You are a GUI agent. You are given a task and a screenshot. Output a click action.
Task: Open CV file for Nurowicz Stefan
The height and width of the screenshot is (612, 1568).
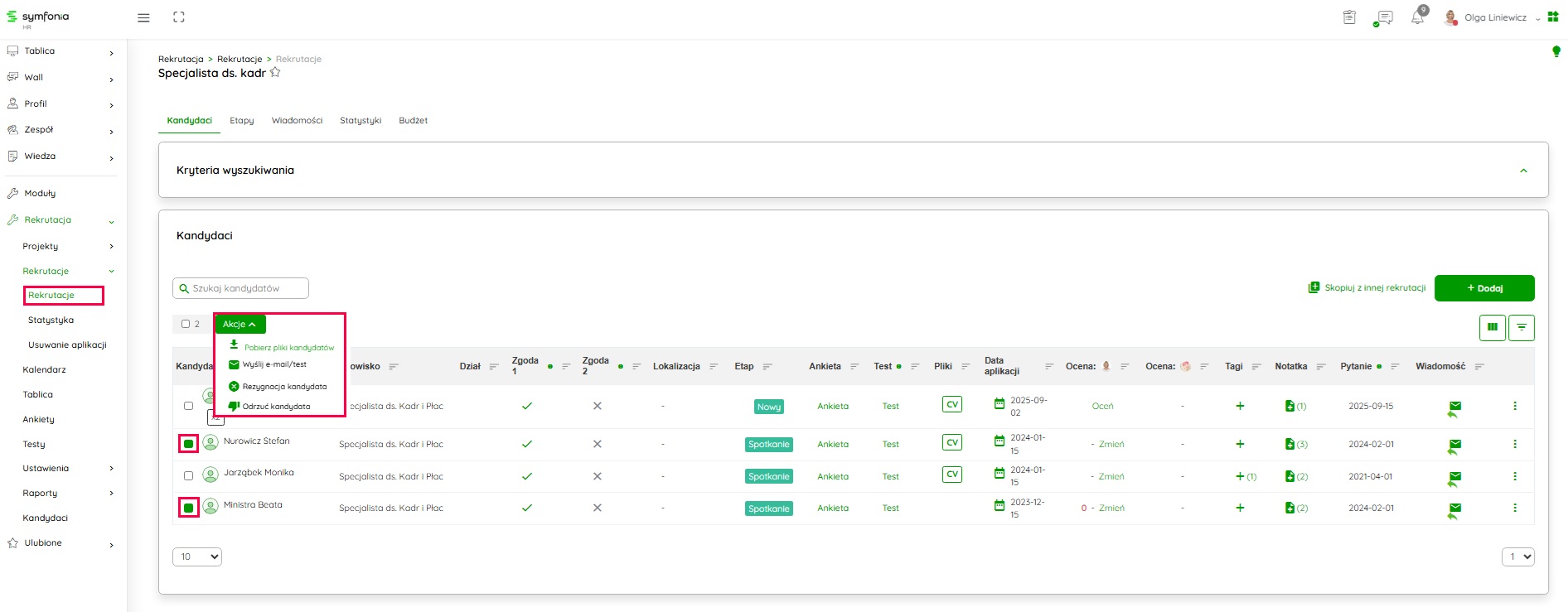pos(951,443)
